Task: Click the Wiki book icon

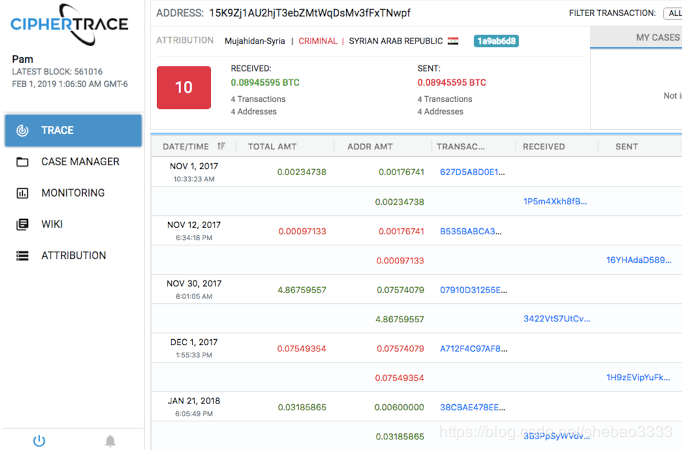Action: 22,224
